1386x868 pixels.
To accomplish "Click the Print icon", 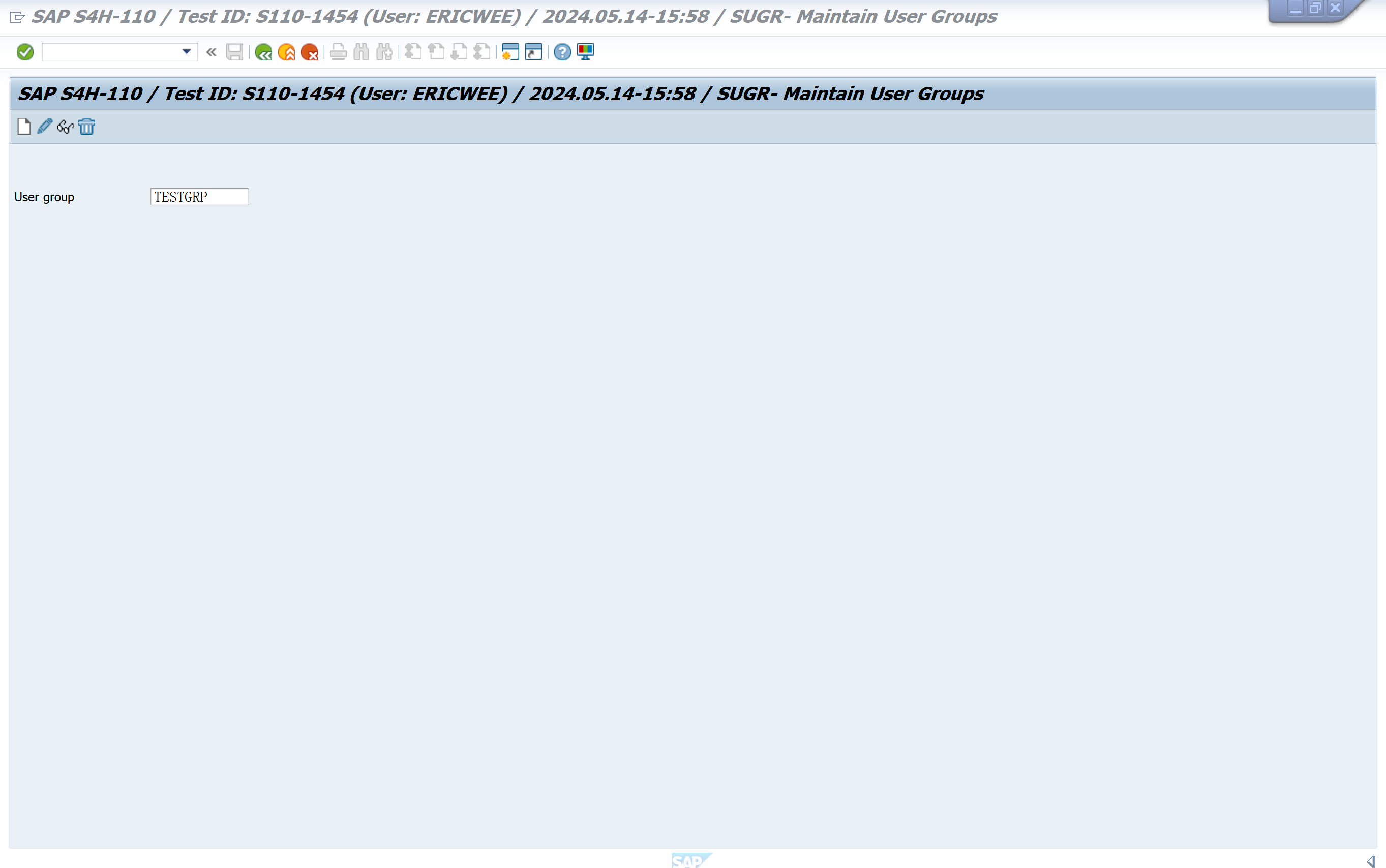I will 338,52.
